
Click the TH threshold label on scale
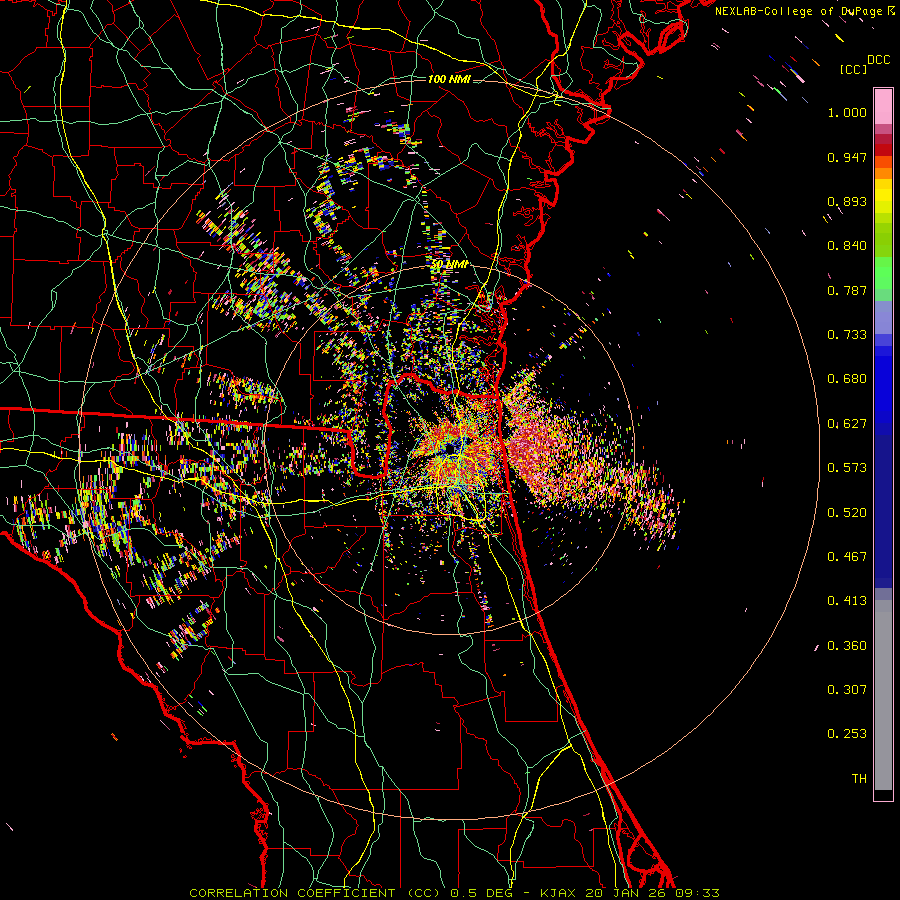tap(859, 779)
